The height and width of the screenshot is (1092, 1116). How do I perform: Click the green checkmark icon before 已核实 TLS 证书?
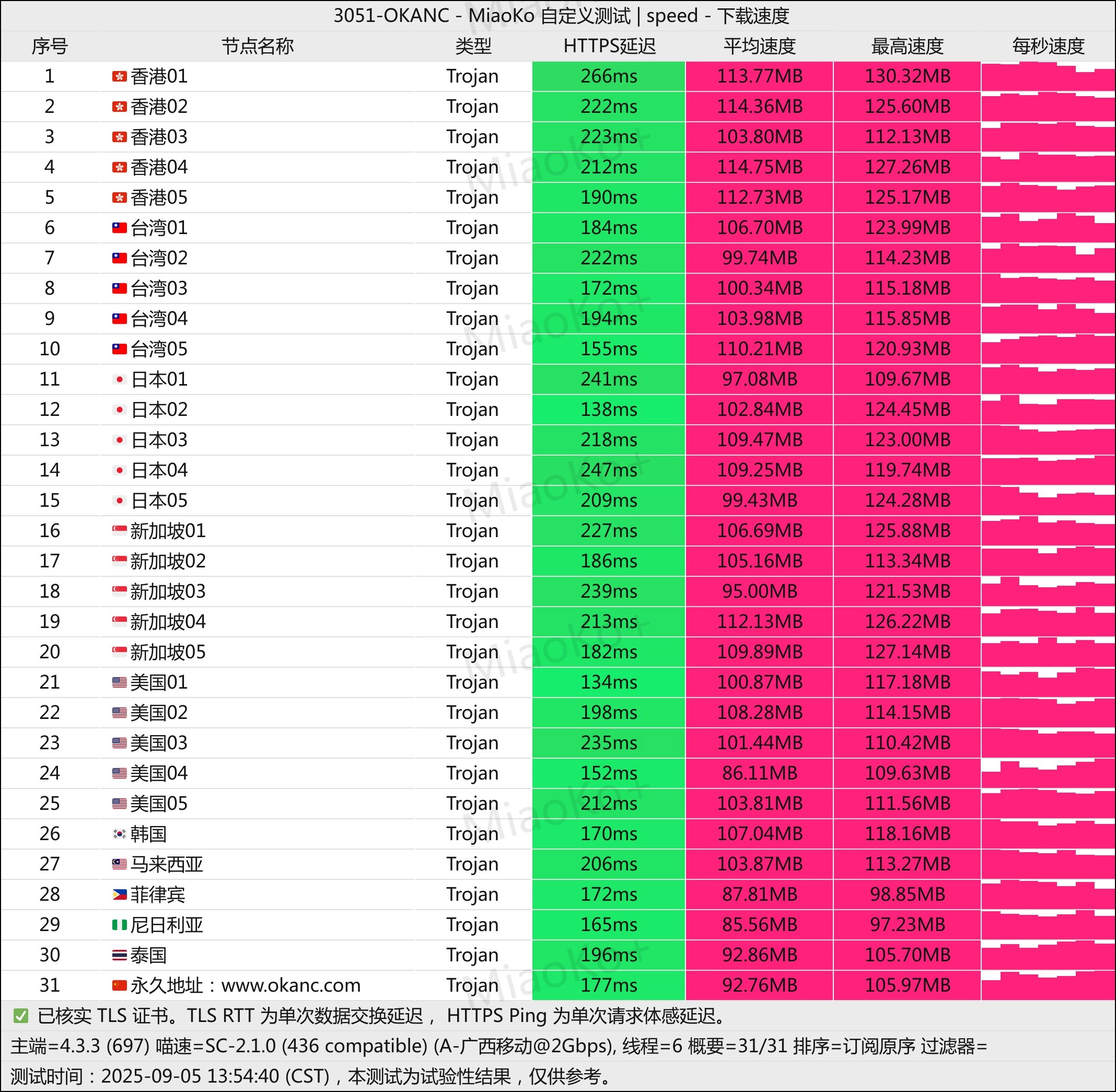tap(21, 1016)
